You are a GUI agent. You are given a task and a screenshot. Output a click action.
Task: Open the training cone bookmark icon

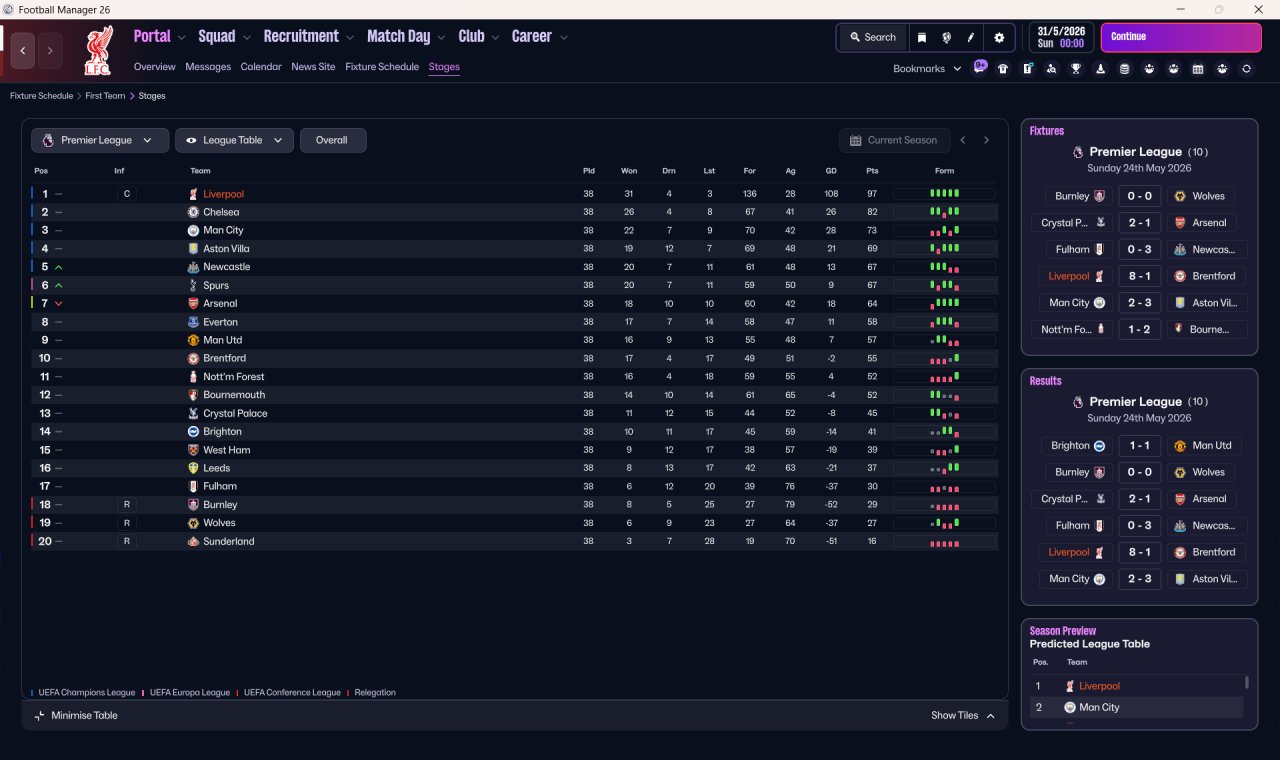tap(1101, 69)
